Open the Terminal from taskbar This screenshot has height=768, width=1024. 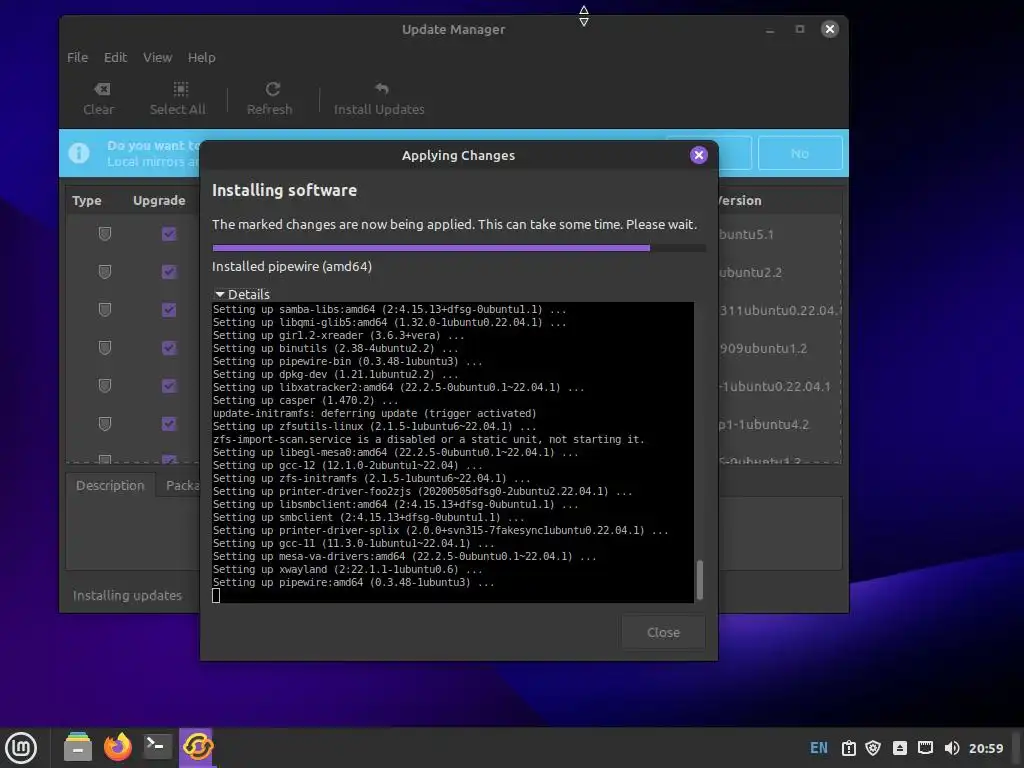157,746
